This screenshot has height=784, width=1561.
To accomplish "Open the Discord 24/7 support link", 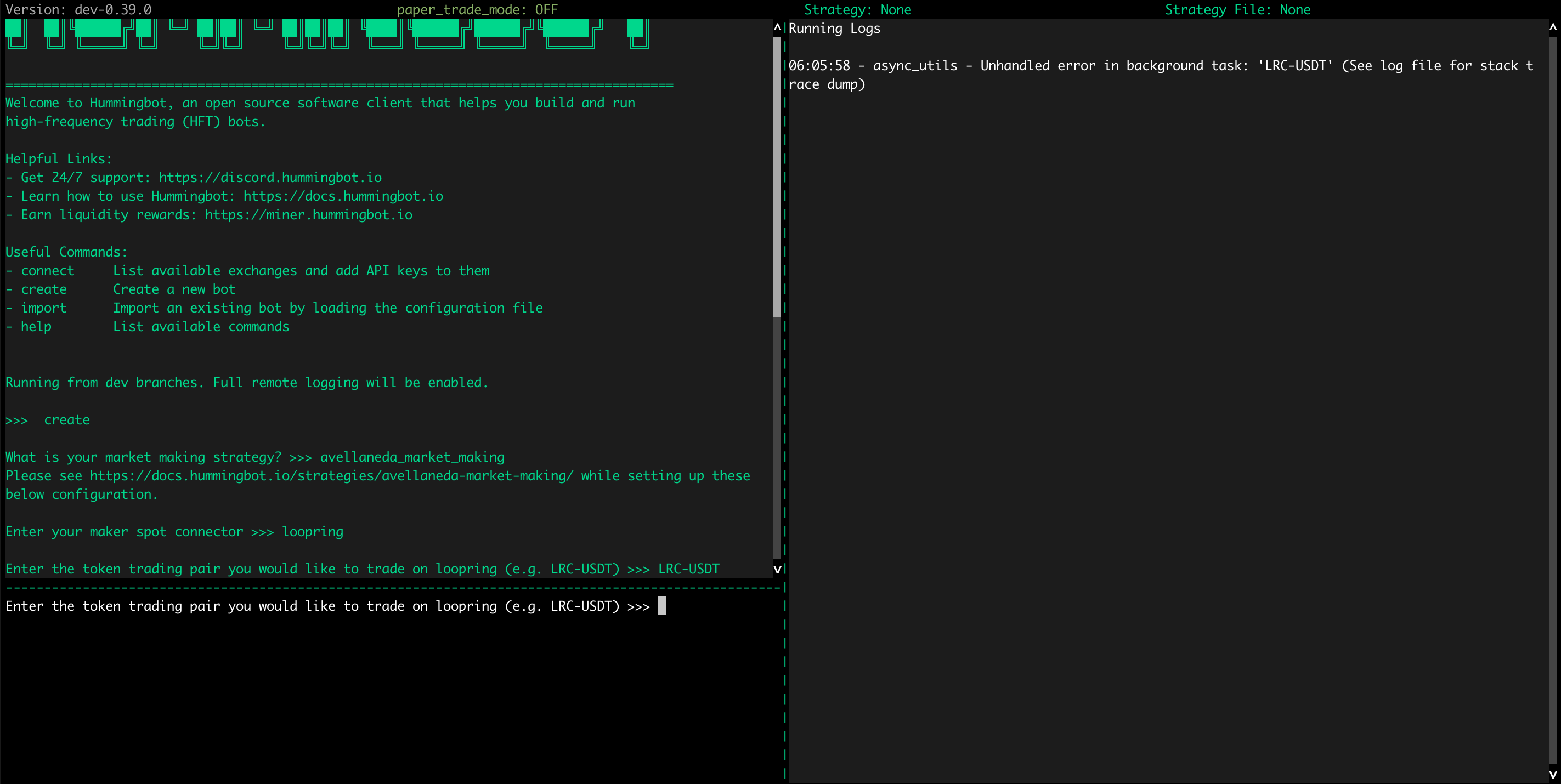I will click(270, 177).
